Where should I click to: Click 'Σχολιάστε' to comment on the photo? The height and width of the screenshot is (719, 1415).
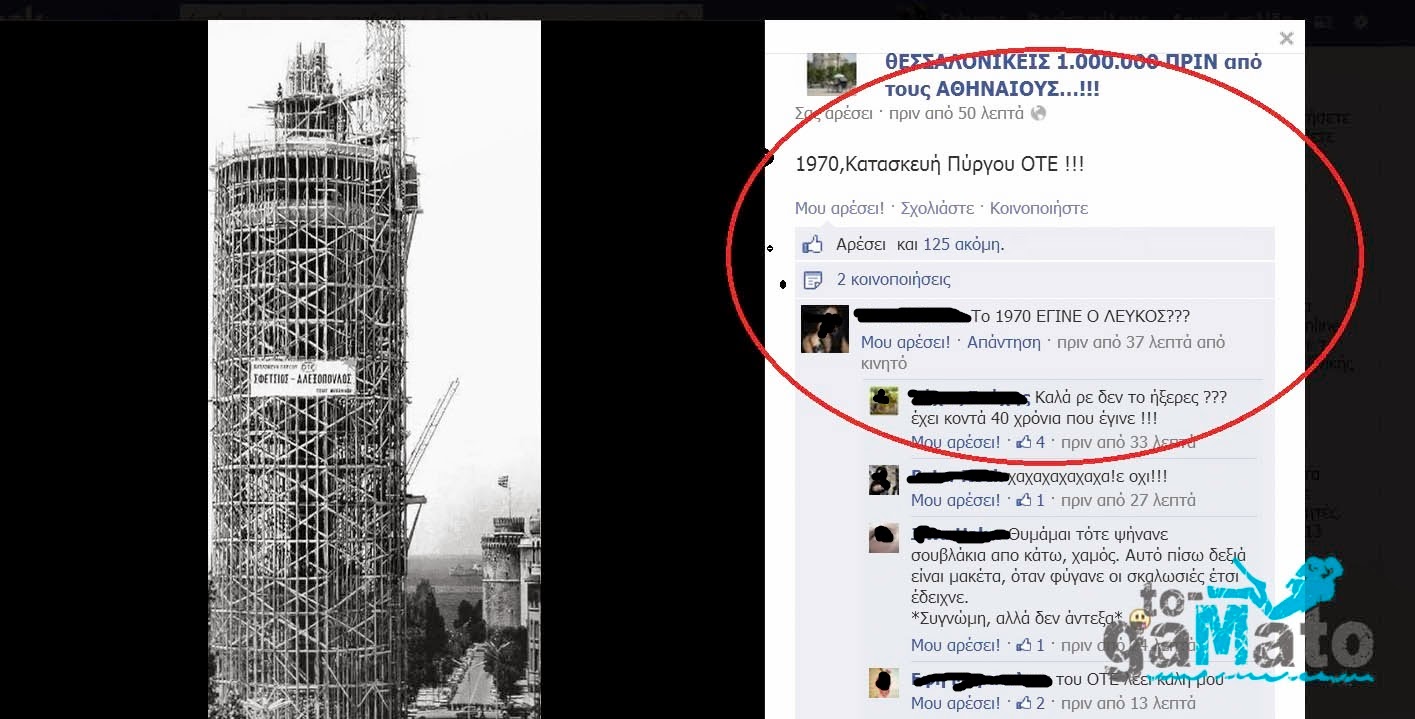coord(937,208)
